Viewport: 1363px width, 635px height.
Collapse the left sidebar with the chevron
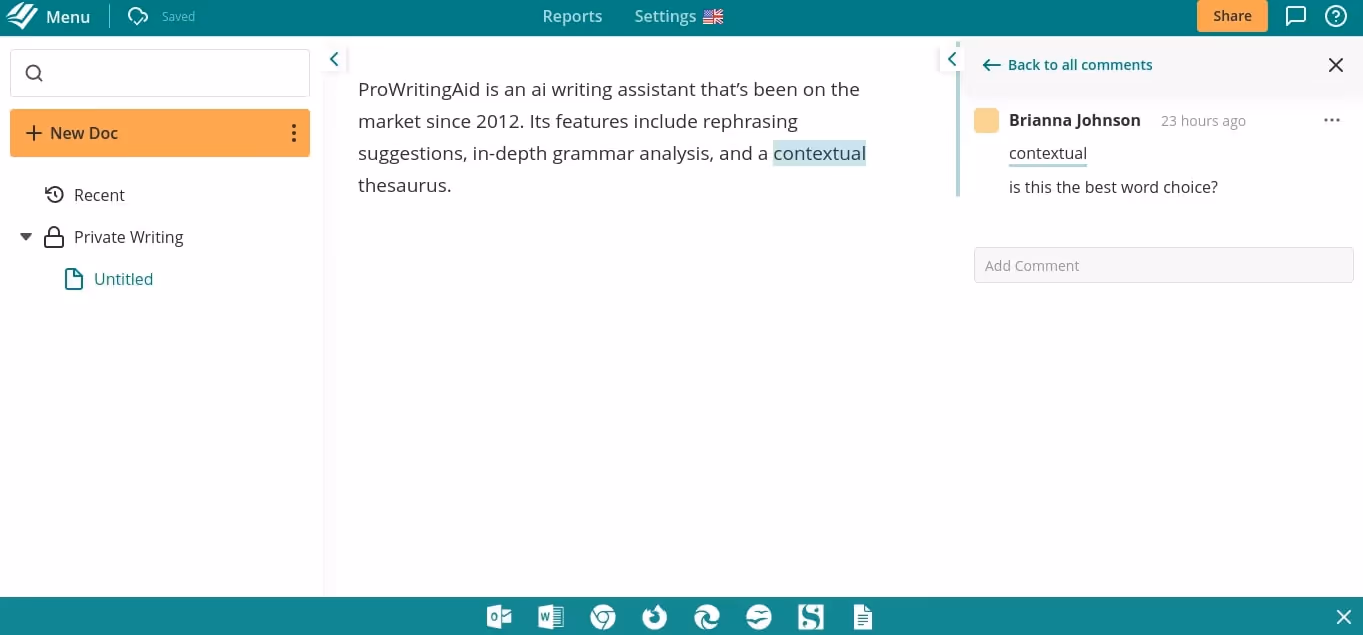coord(334,60)
